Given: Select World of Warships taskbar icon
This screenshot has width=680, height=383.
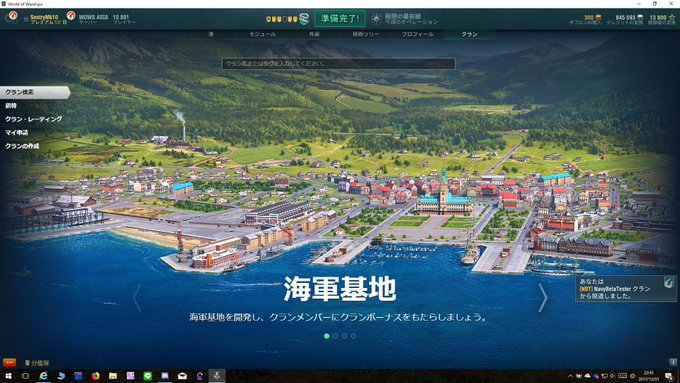Looking at the screenshot, I should pos(217,376).
